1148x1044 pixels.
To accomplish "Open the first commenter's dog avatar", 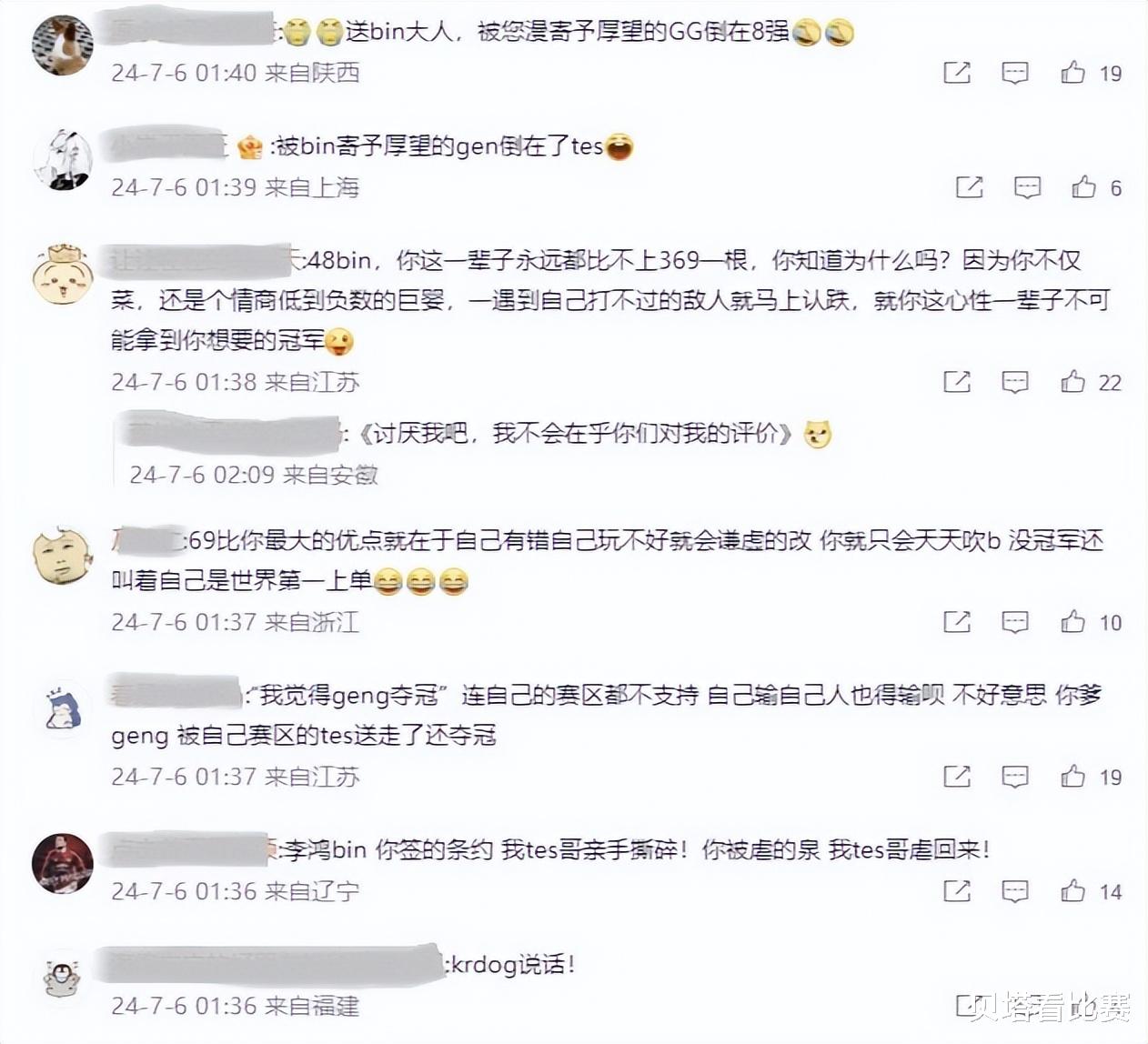I will [x=63, y=45].
